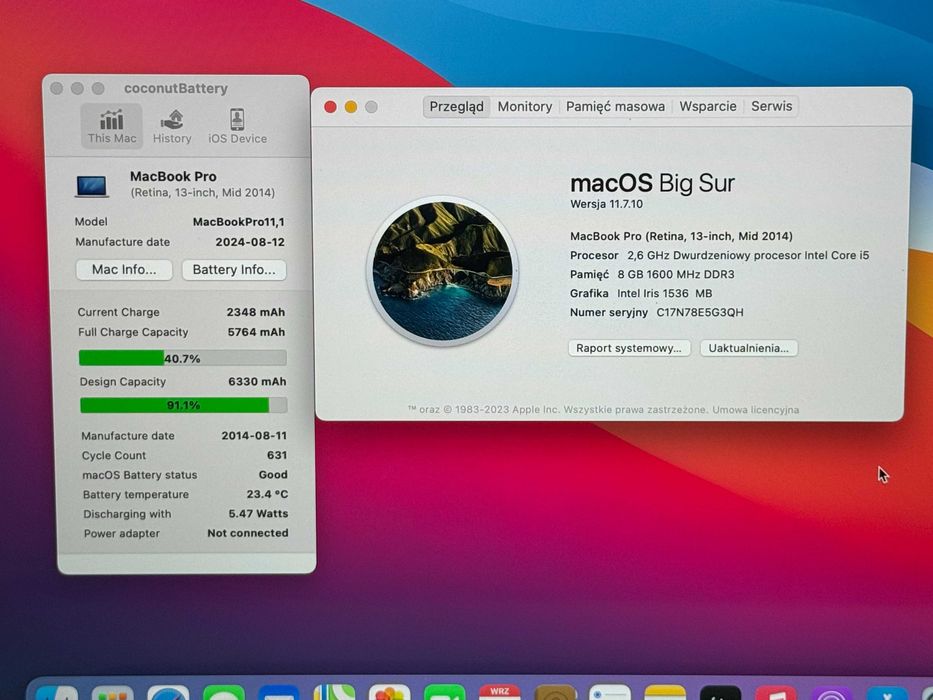This screenshot has height=700, width=933.
Task: Click the 40.7% current charge bar
Action: pos(183,358)
